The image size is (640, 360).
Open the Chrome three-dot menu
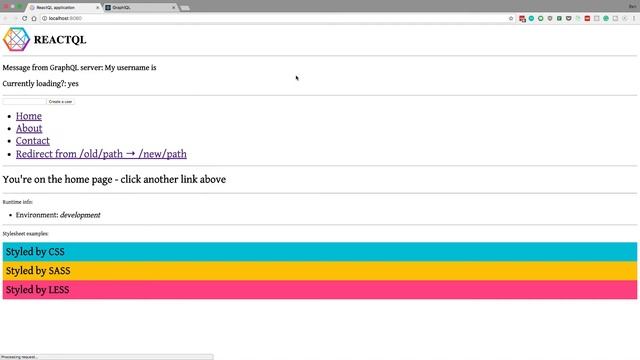click(634, 18)
